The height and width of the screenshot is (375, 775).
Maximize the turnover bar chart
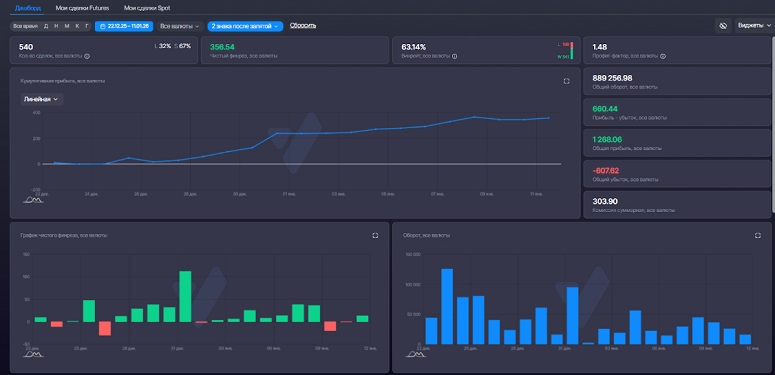[x=758, y=236]
